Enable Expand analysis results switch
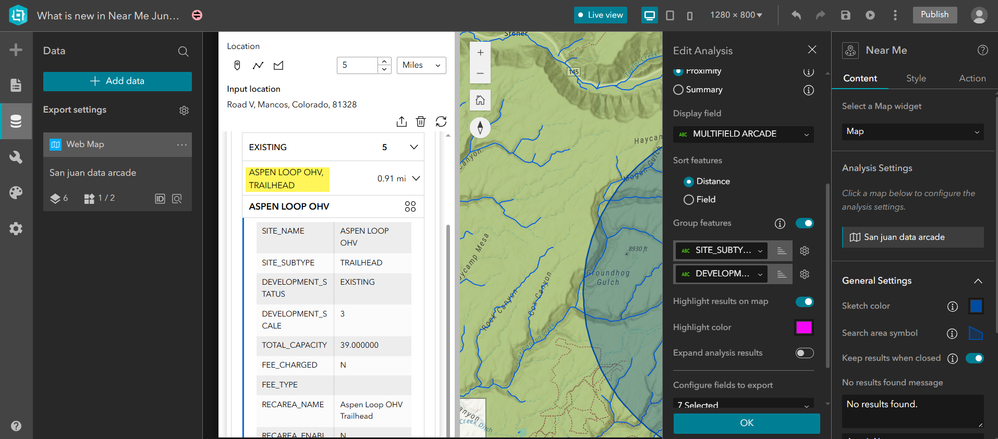This screenshot has width=998, height=439. pos(805,353)
